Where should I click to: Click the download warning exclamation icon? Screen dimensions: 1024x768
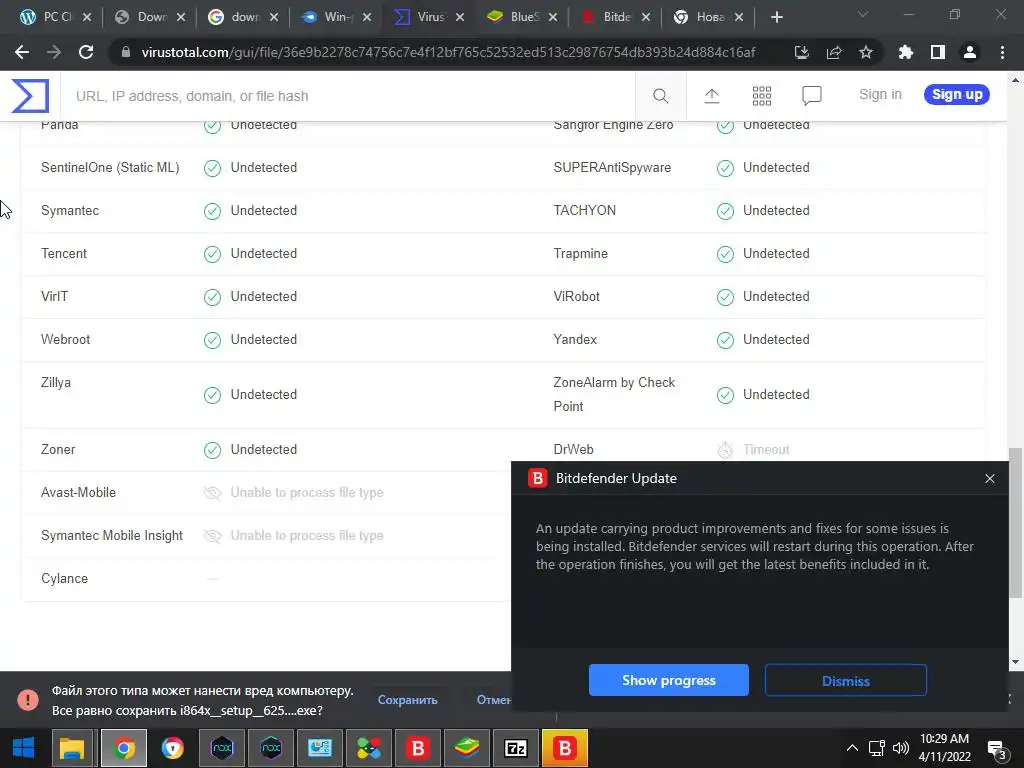pos(27,700)
